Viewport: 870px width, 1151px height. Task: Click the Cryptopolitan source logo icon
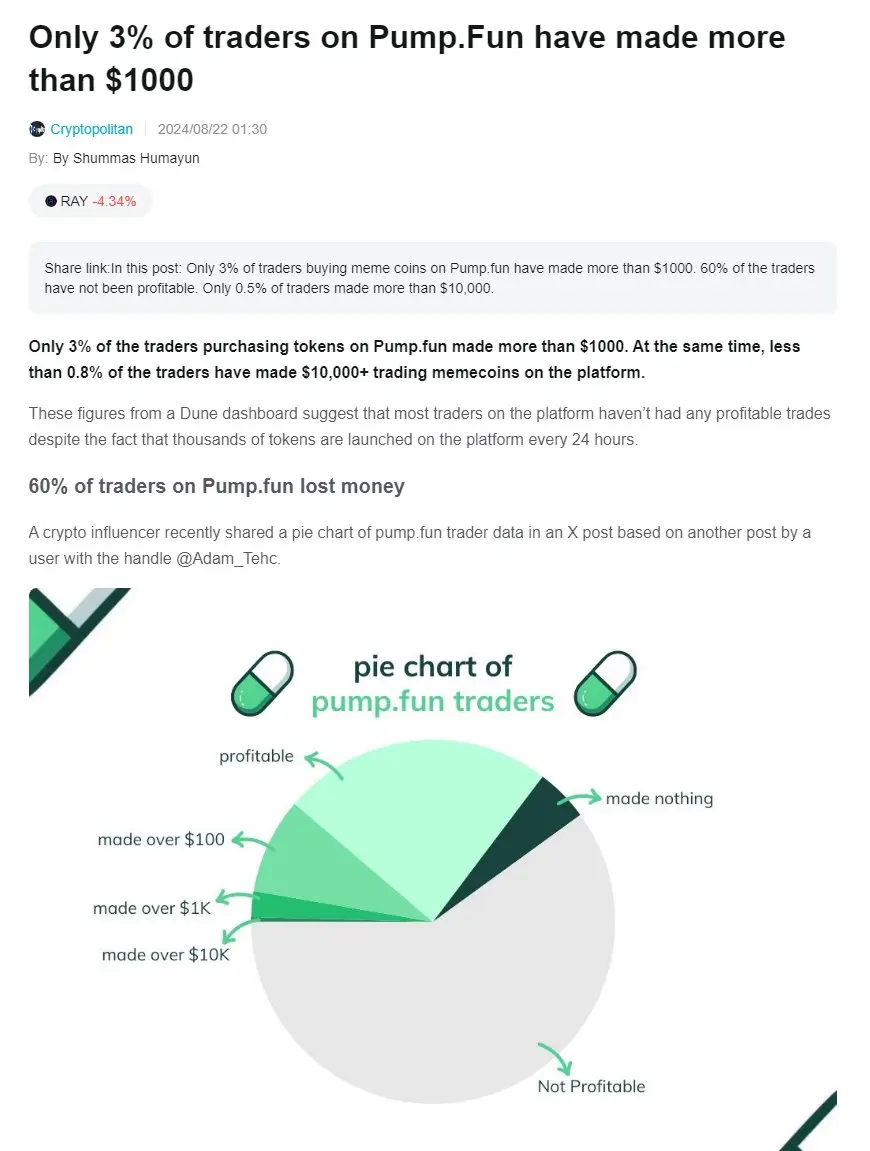(37, 129)
